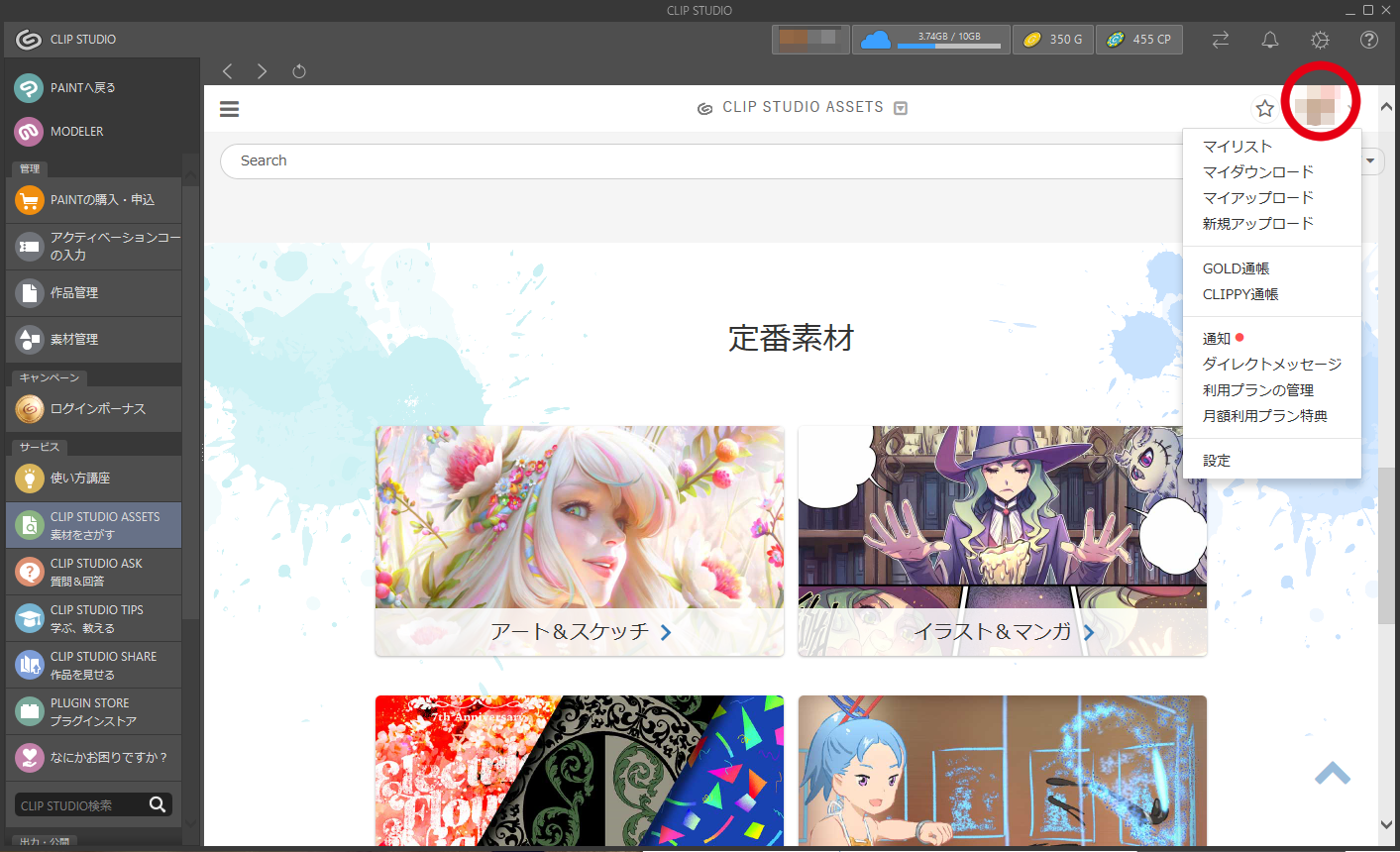Open the dropdown arrow beside the search bar
This screenshot has height=852, width=1400.
[x=1371, y=160]
